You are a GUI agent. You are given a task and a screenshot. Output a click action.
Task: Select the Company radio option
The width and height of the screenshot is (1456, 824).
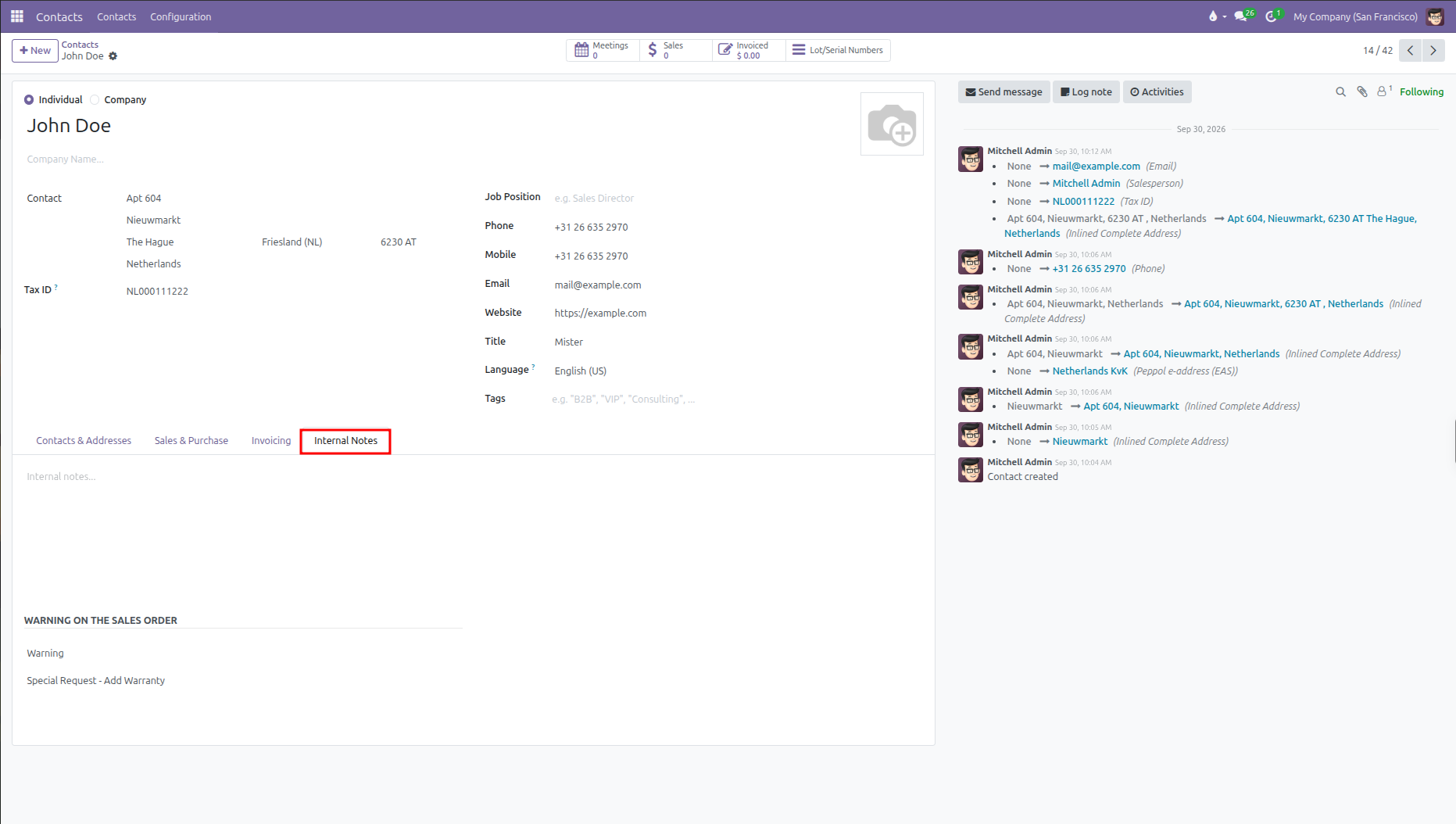95,100
